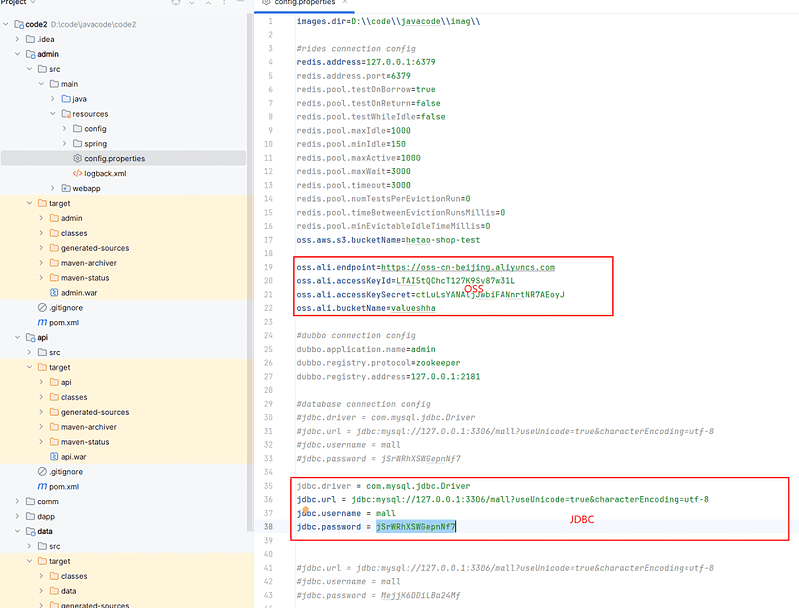799x608 pixels.
Task: Click the comm module folder icon
Action: 31,501
